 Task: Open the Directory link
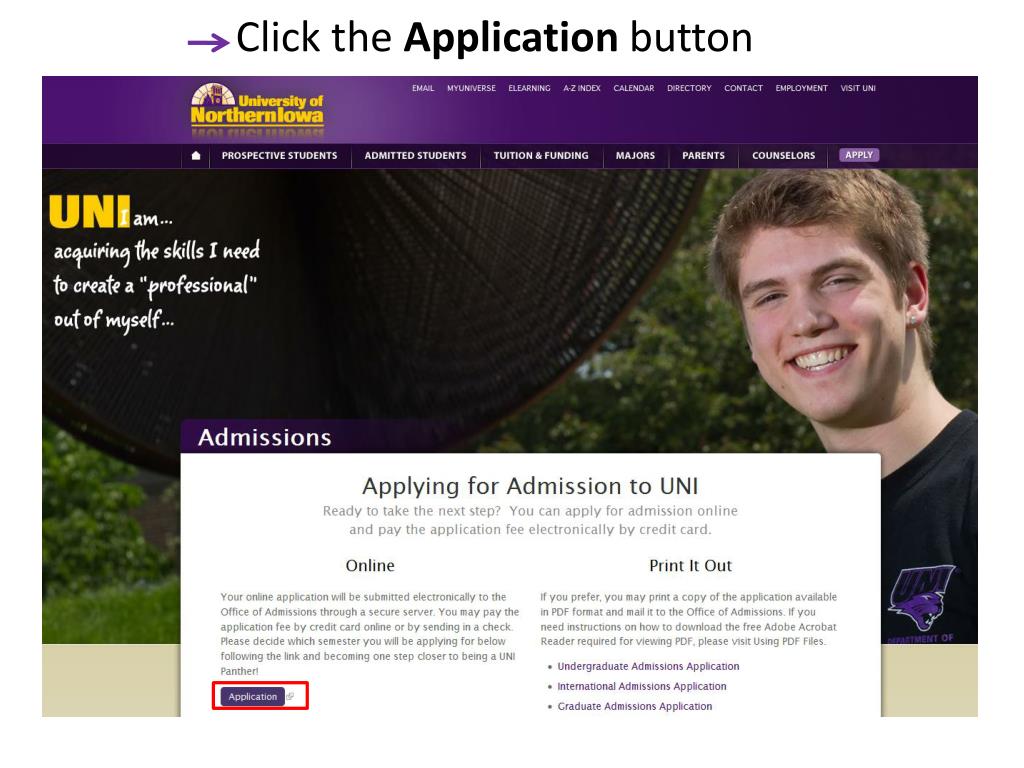(689, 88)
